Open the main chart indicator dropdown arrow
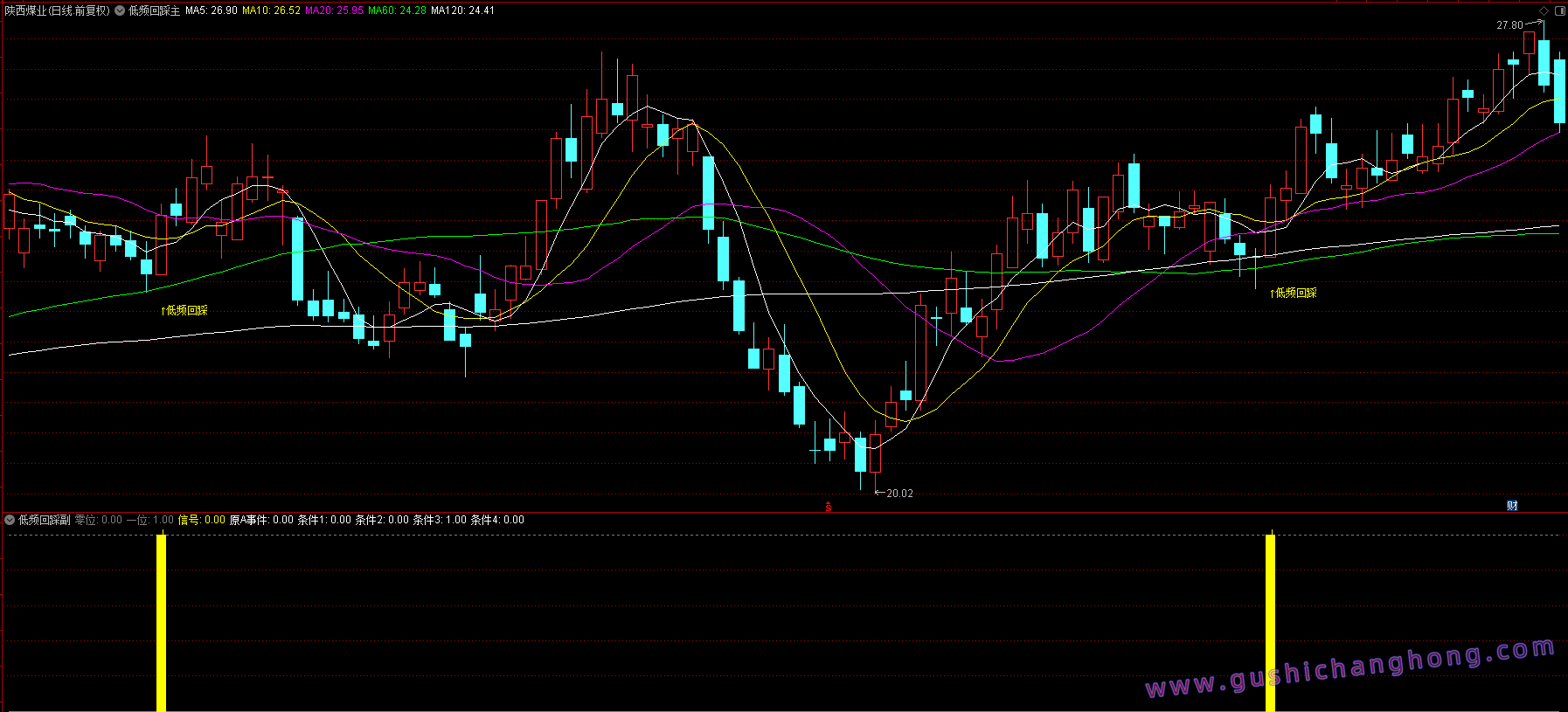This screenshot has width=1568, height=712. click(120, 10)
